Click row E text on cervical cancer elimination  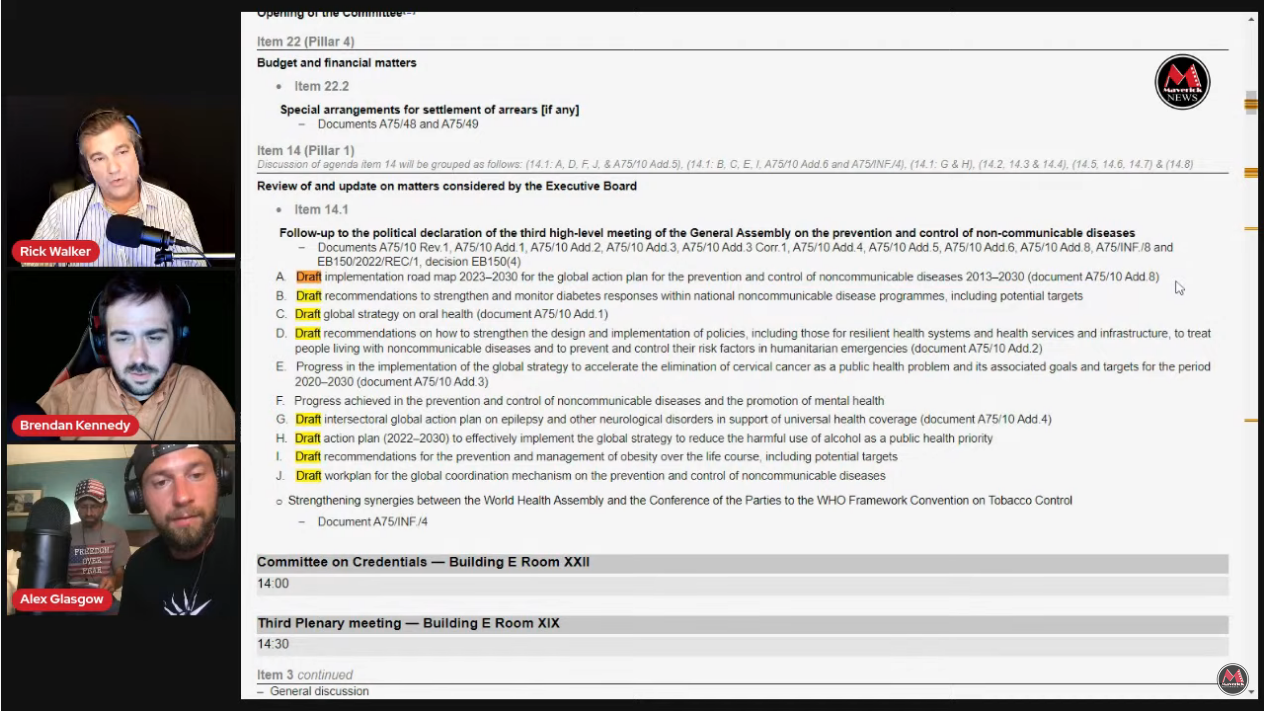(x=752, y=374)
